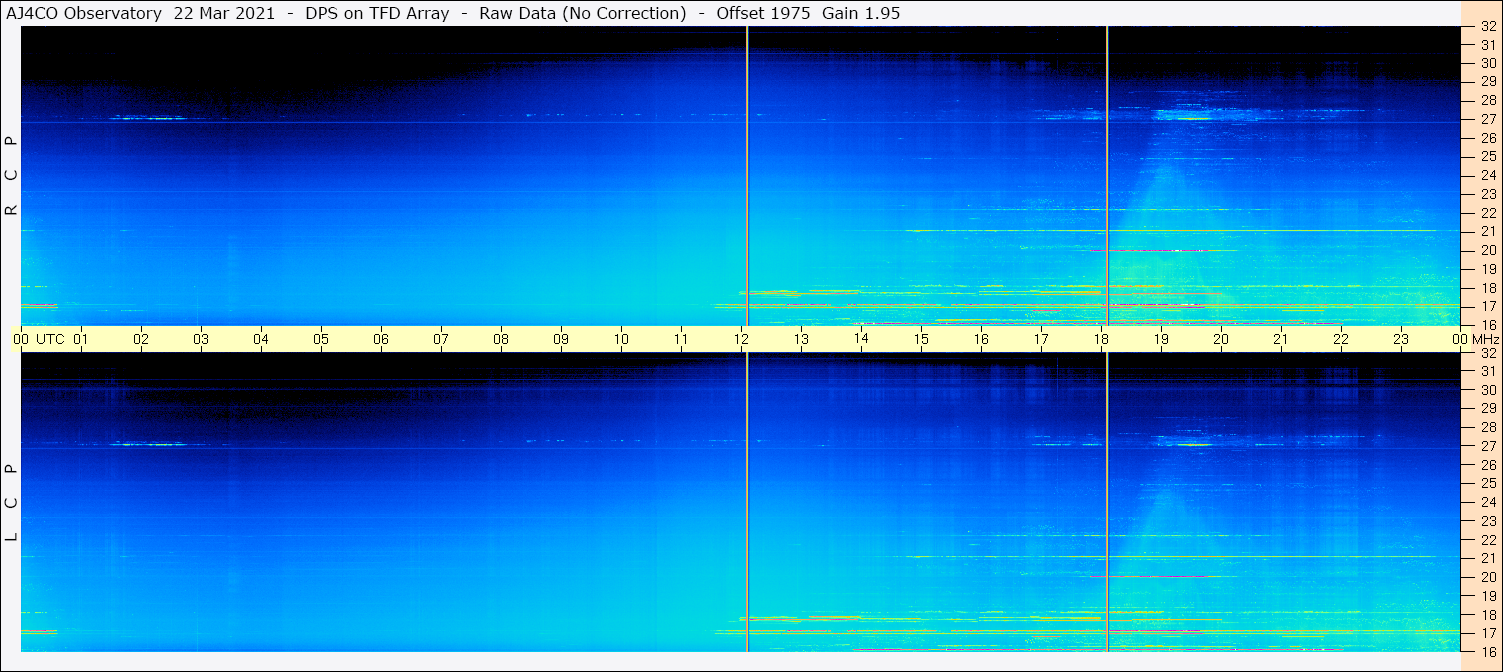
Task: Select hour 07 on the UTC axis
Action: click(x=441, y=339)
